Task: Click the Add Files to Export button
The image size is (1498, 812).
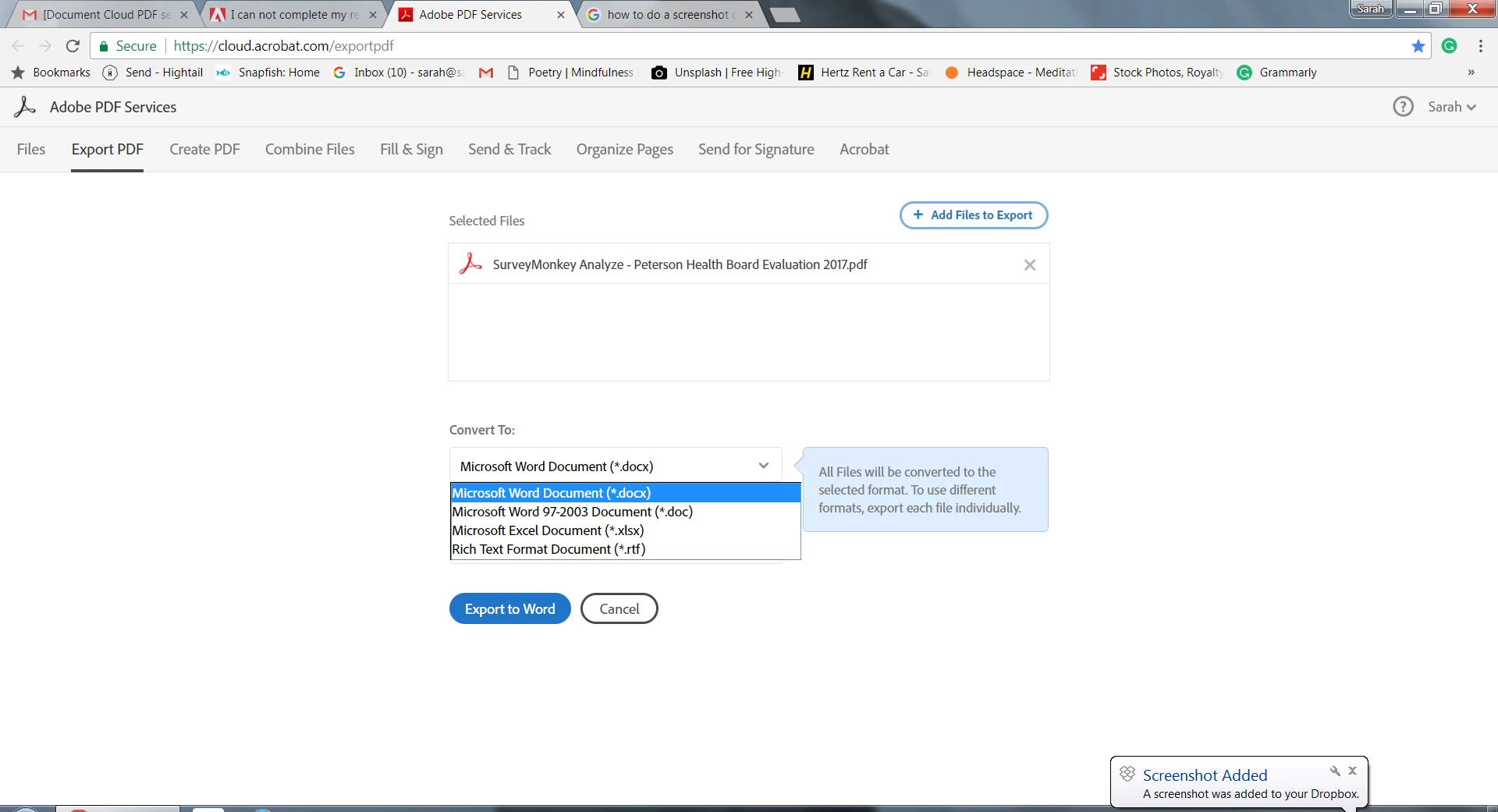Action: tap(974, 215)
